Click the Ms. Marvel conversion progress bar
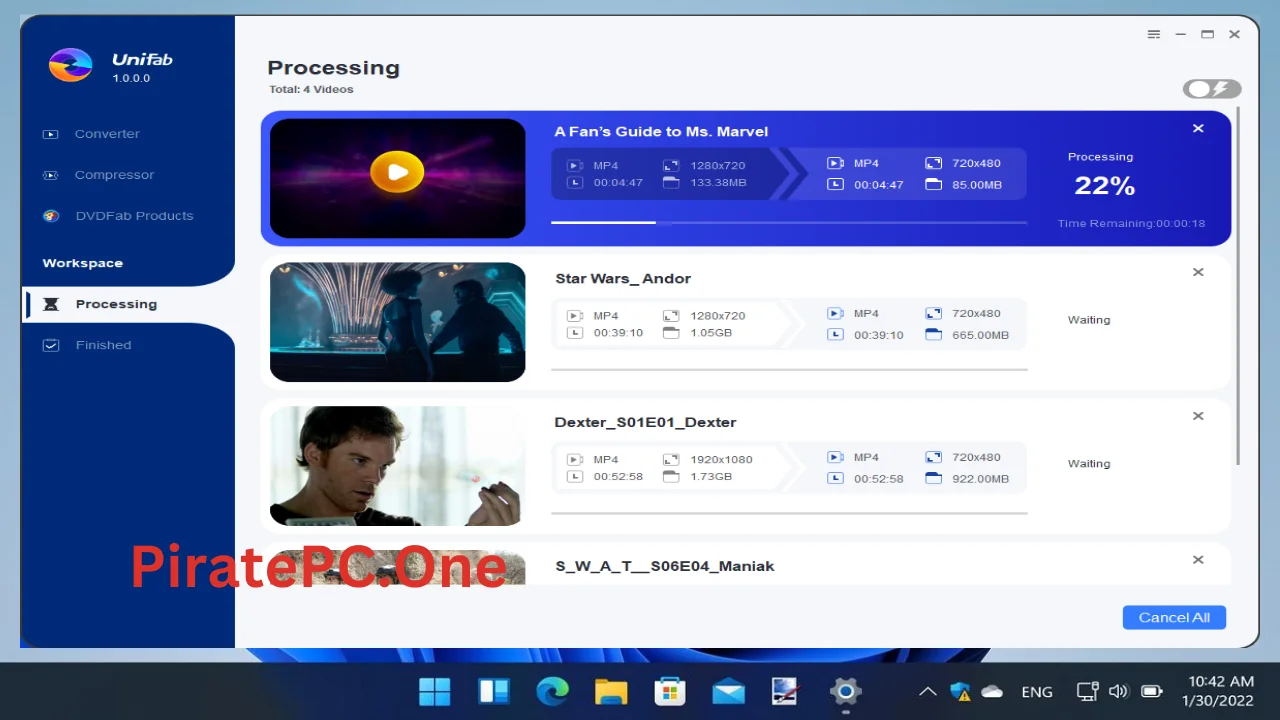Viewport: 1280px width, 720px height. 789,222
